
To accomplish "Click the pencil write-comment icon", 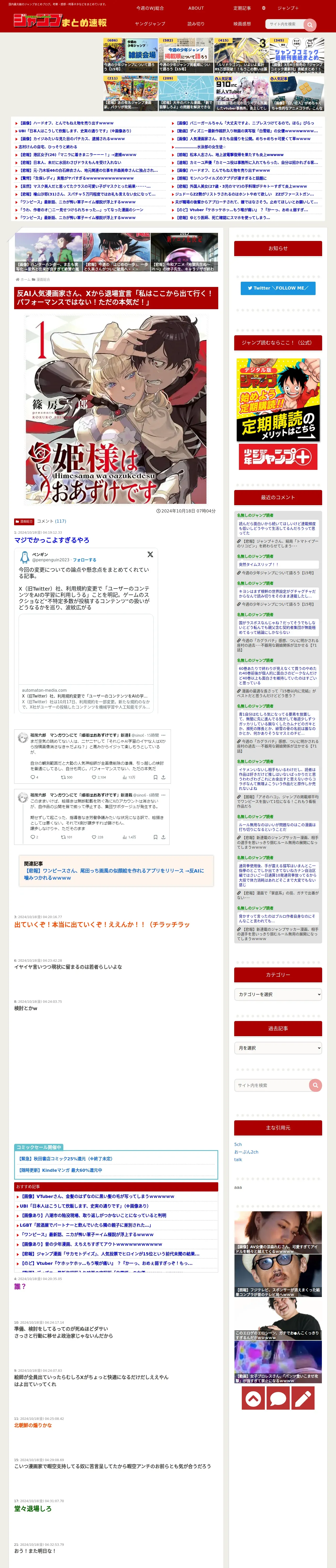I will click(304, 1399).
